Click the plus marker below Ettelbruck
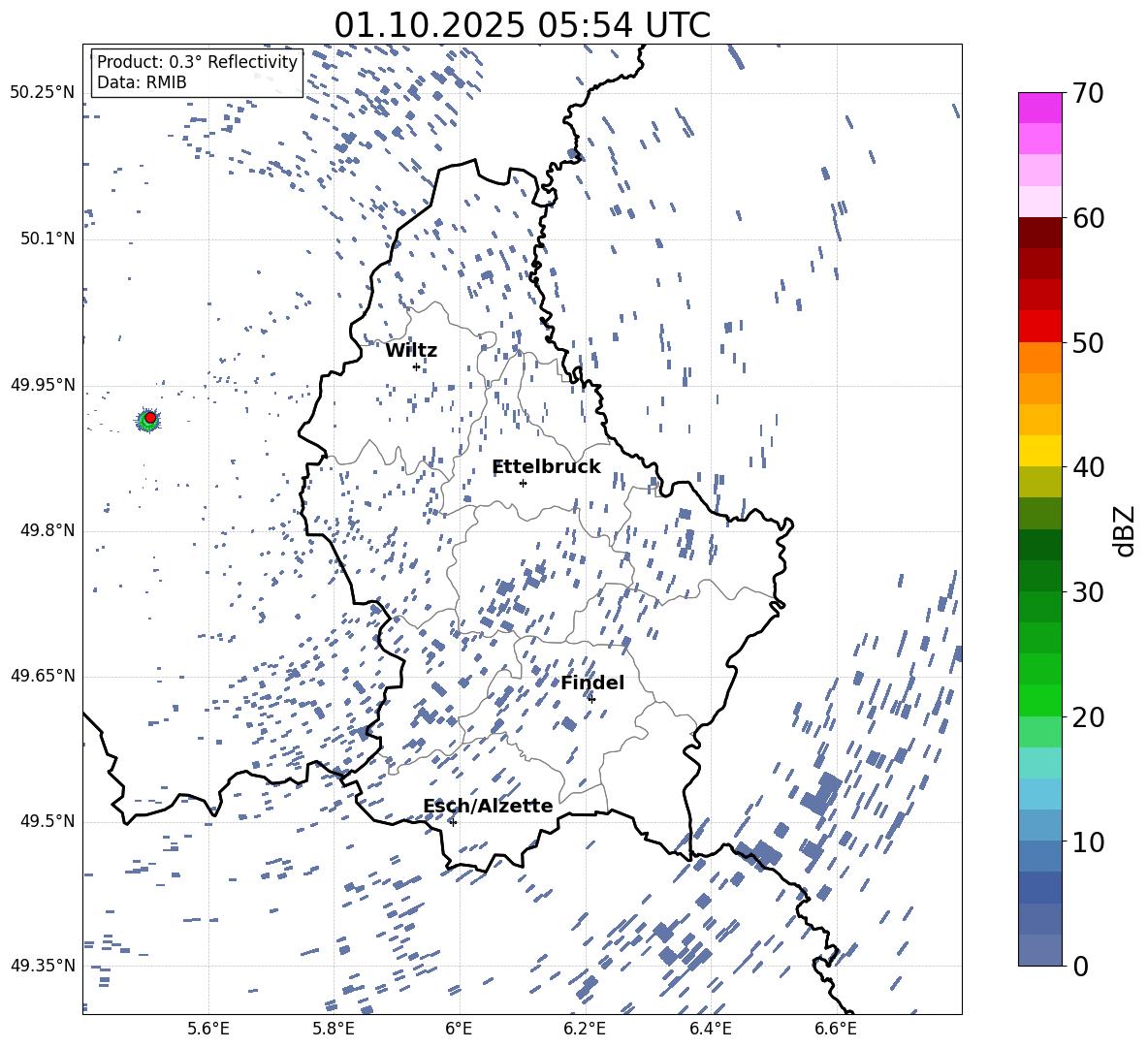 pyautogui.click(x=523, y=483)
